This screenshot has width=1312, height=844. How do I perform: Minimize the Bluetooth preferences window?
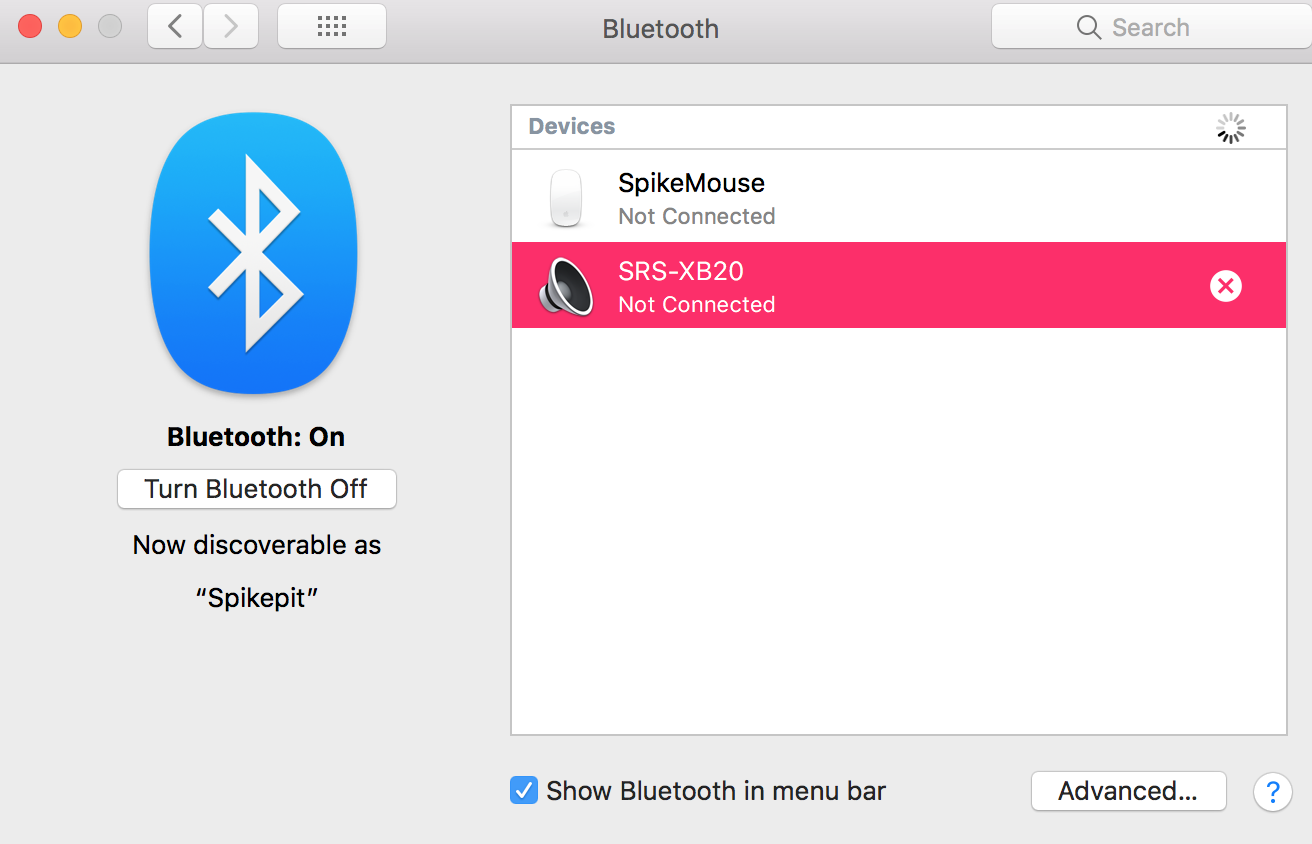pyautogui.click(x=70, y=27)
